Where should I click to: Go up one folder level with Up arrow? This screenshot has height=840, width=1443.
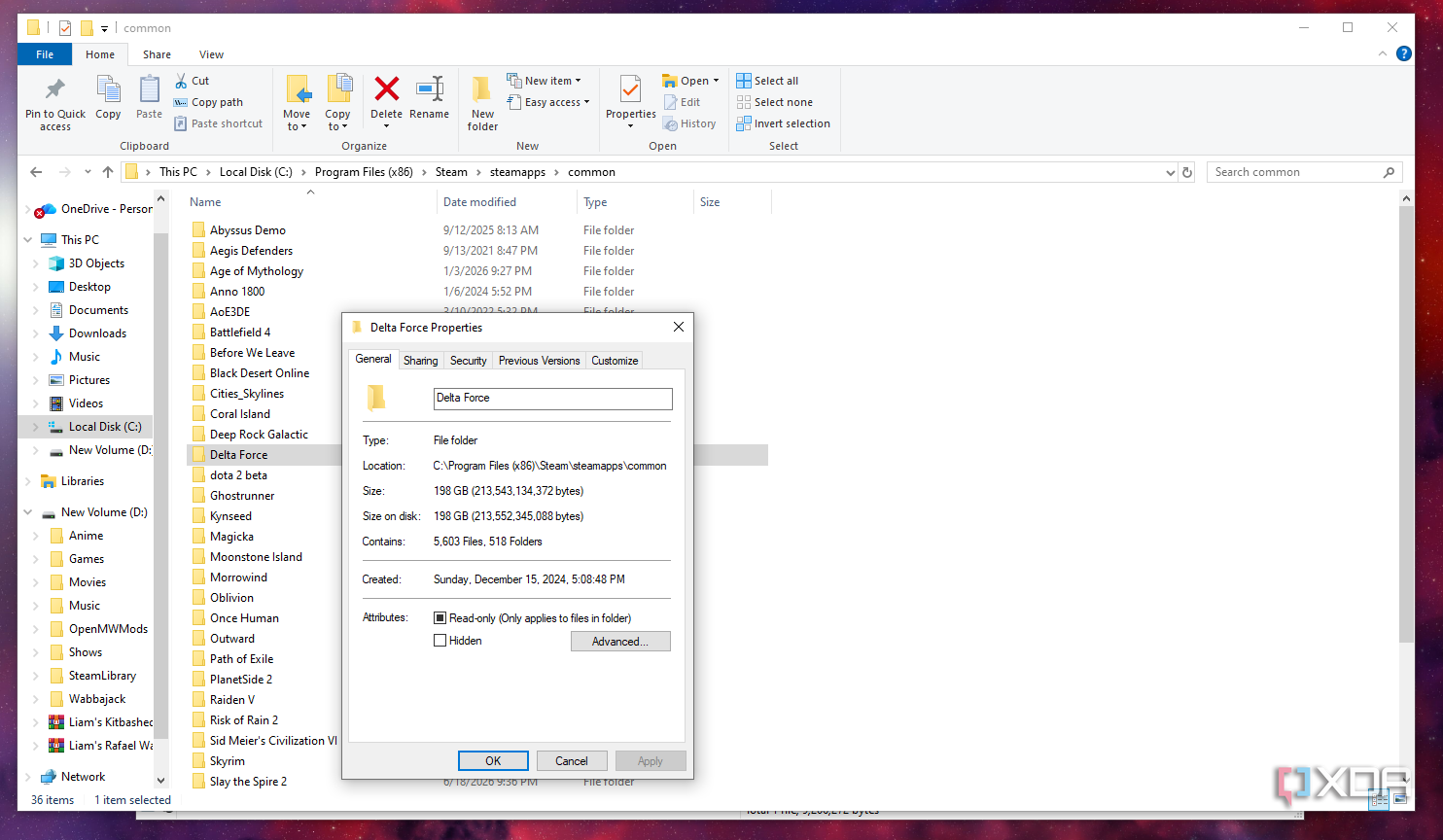point(108,172)
